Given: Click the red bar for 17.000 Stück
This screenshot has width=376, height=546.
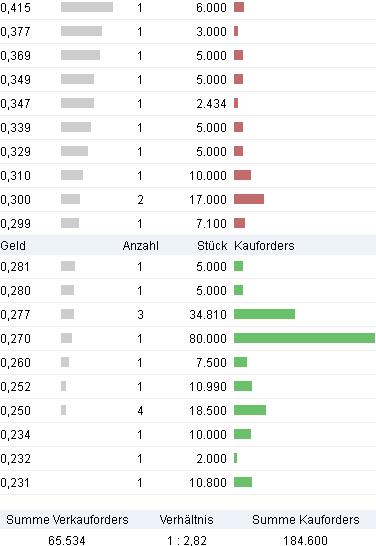Looking at the screenshot, I should 249,199.
